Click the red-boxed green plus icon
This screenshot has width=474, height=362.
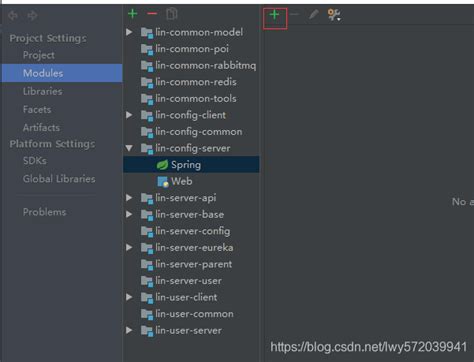click(274, 15)
